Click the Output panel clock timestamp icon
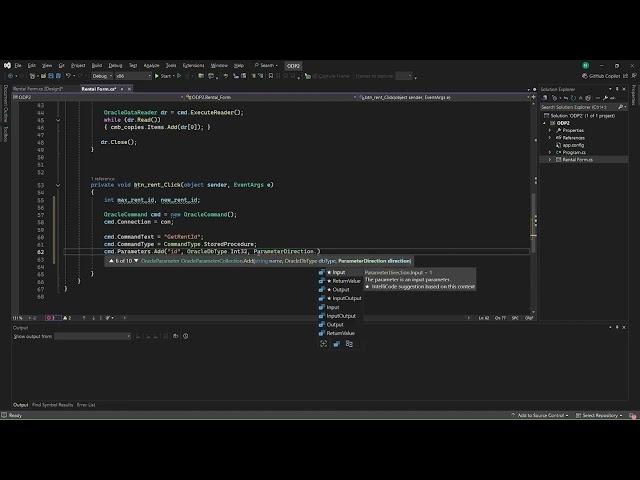This screenshot has width=640, height=480. [x=186, y=336]
